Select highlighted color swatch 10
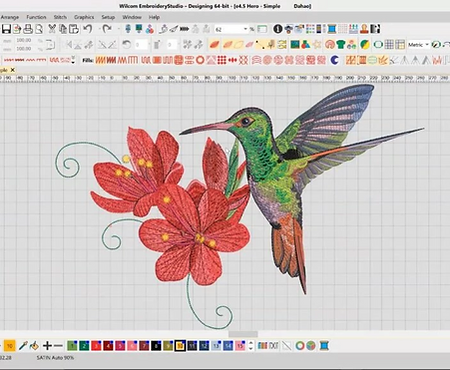450x370 pixels. tap(180, 346)
